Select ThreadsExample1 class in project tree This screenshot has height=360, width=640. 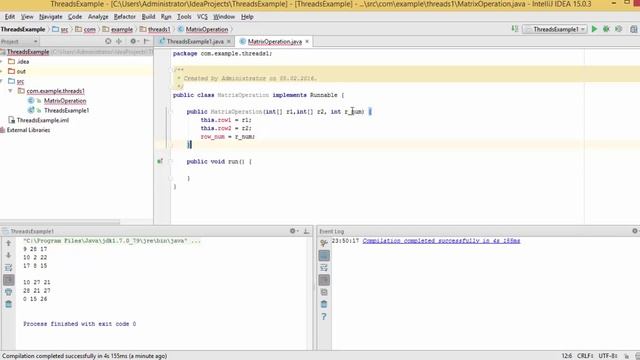click(67, 111)
